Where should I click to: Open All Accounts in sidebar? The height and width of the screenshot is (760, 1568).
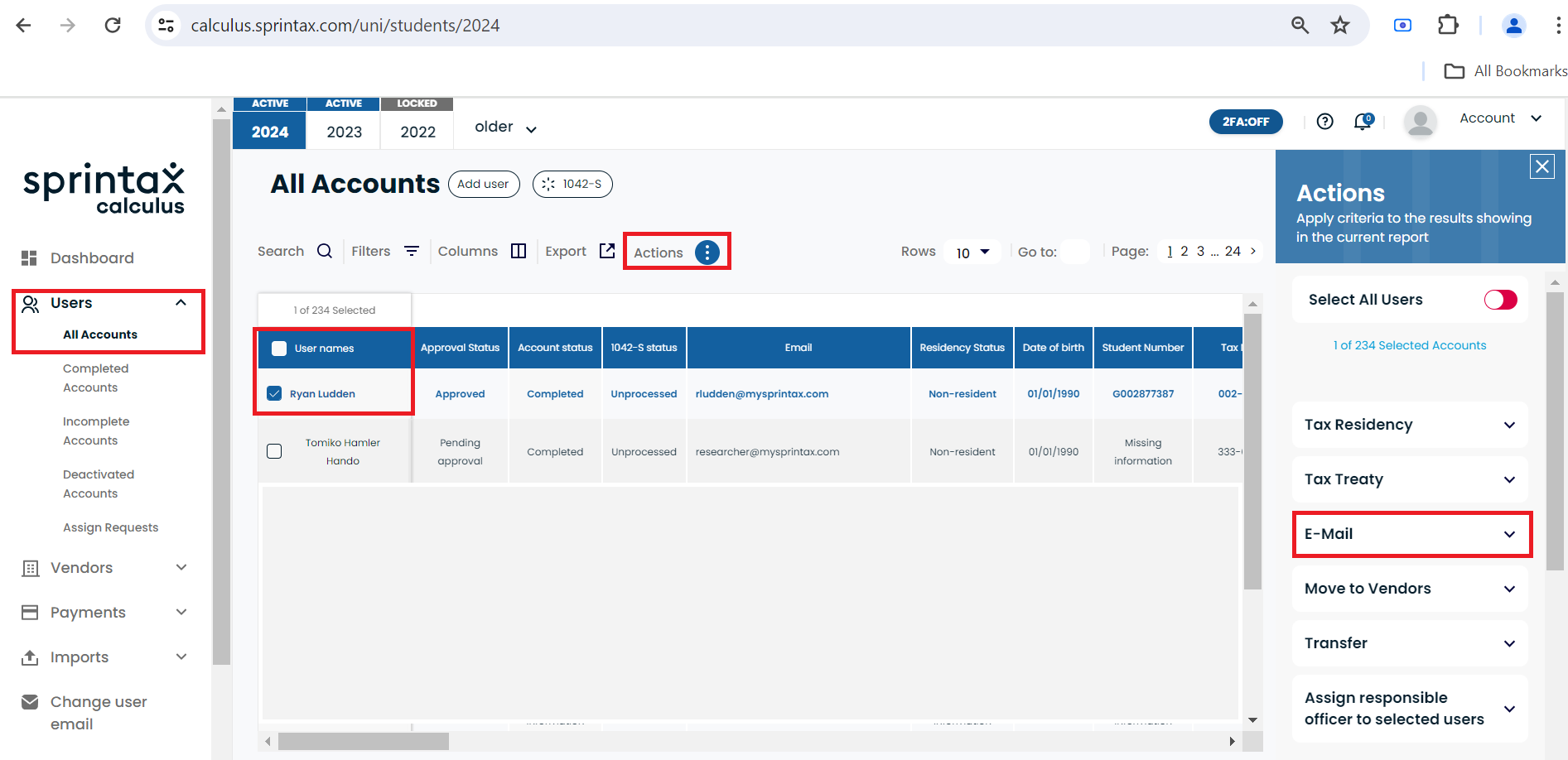pyautogui.click(x=100, y=334)
